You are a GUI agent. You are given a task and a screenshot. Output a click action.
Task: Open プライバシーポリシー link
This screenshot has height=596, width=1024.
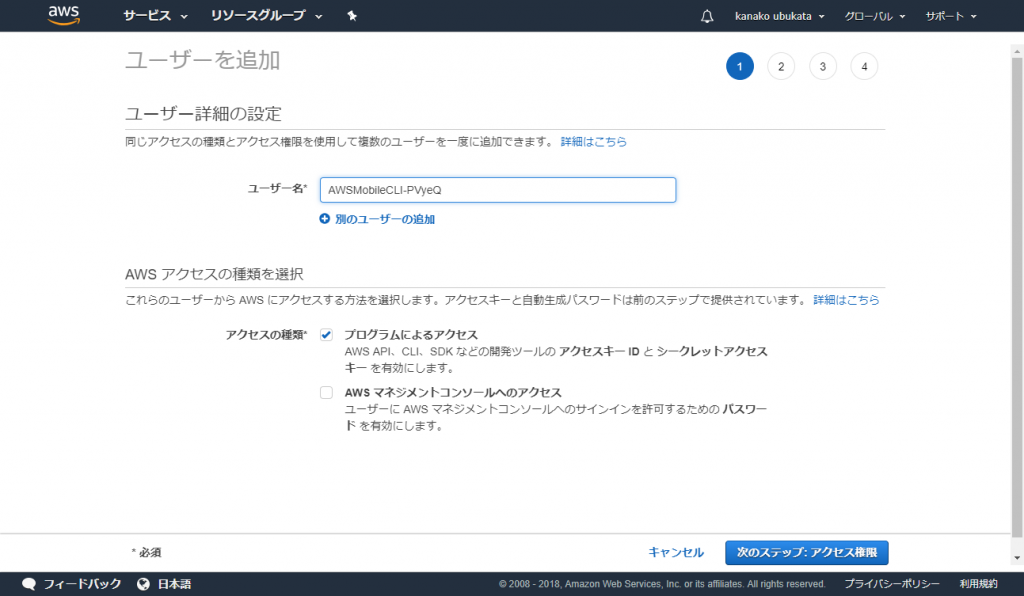(x=892, y=584)
